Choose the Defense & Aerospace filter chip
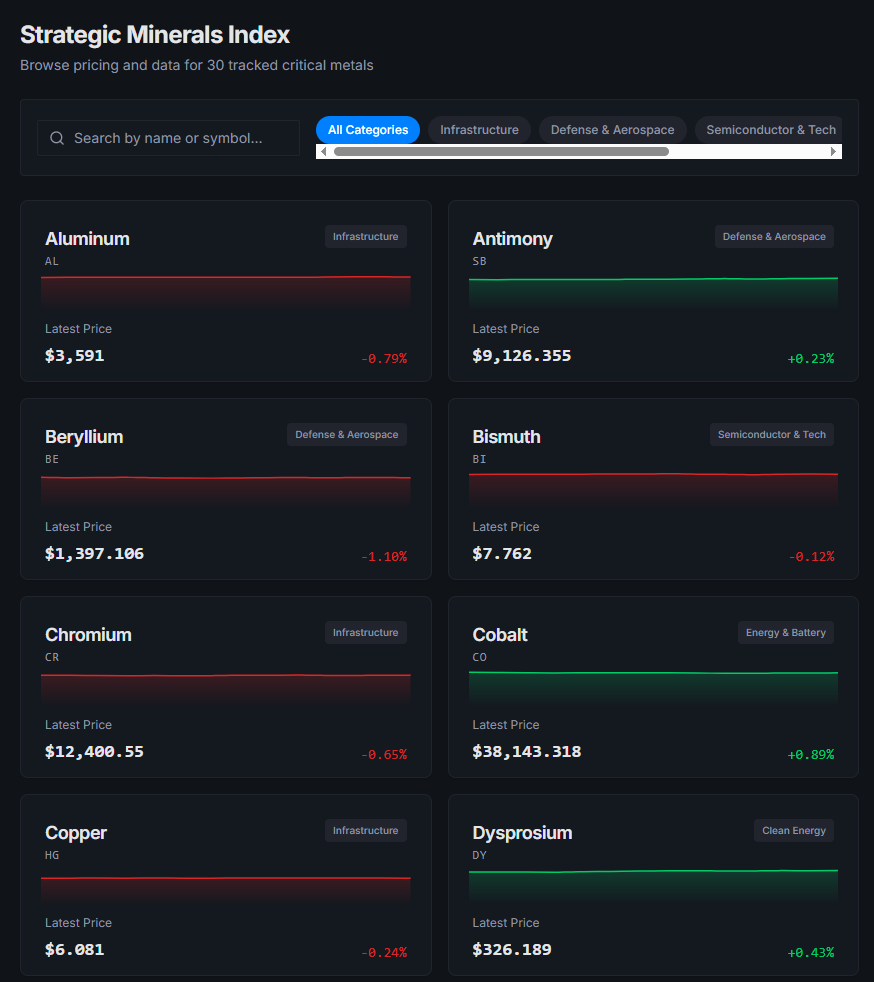874x982 pixels. click(x=612, y=130)
